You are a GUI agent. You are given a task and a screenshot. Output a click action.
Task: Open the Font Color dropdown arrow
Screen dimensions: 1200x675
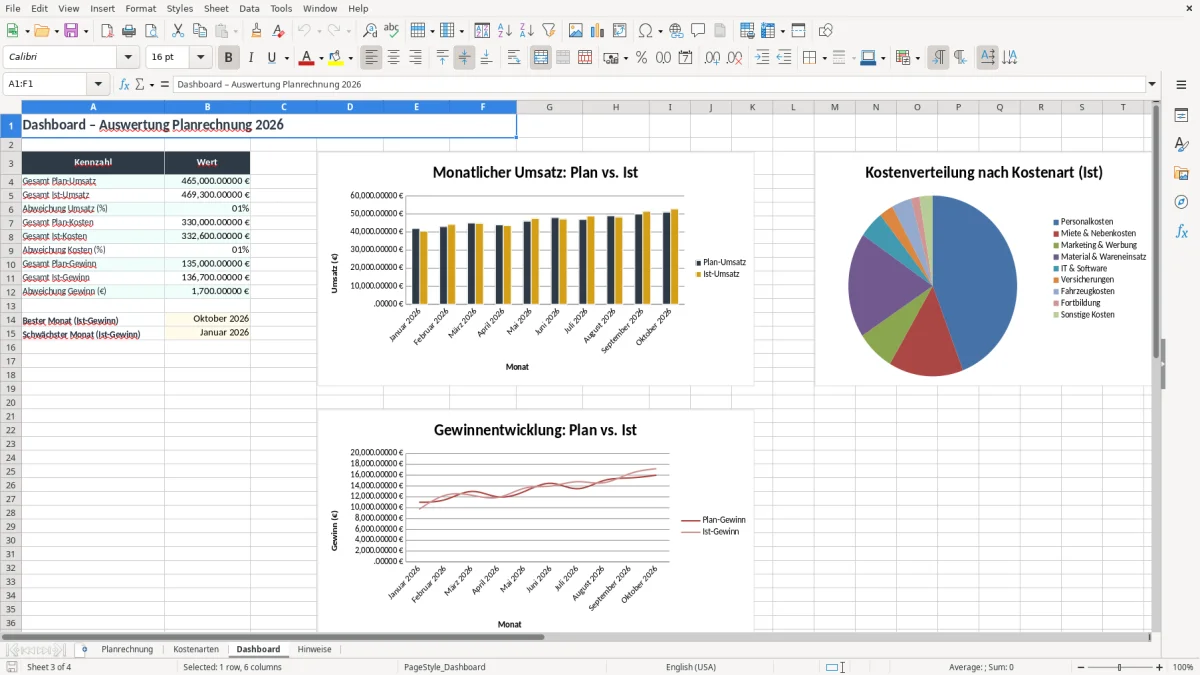point(322,58)
